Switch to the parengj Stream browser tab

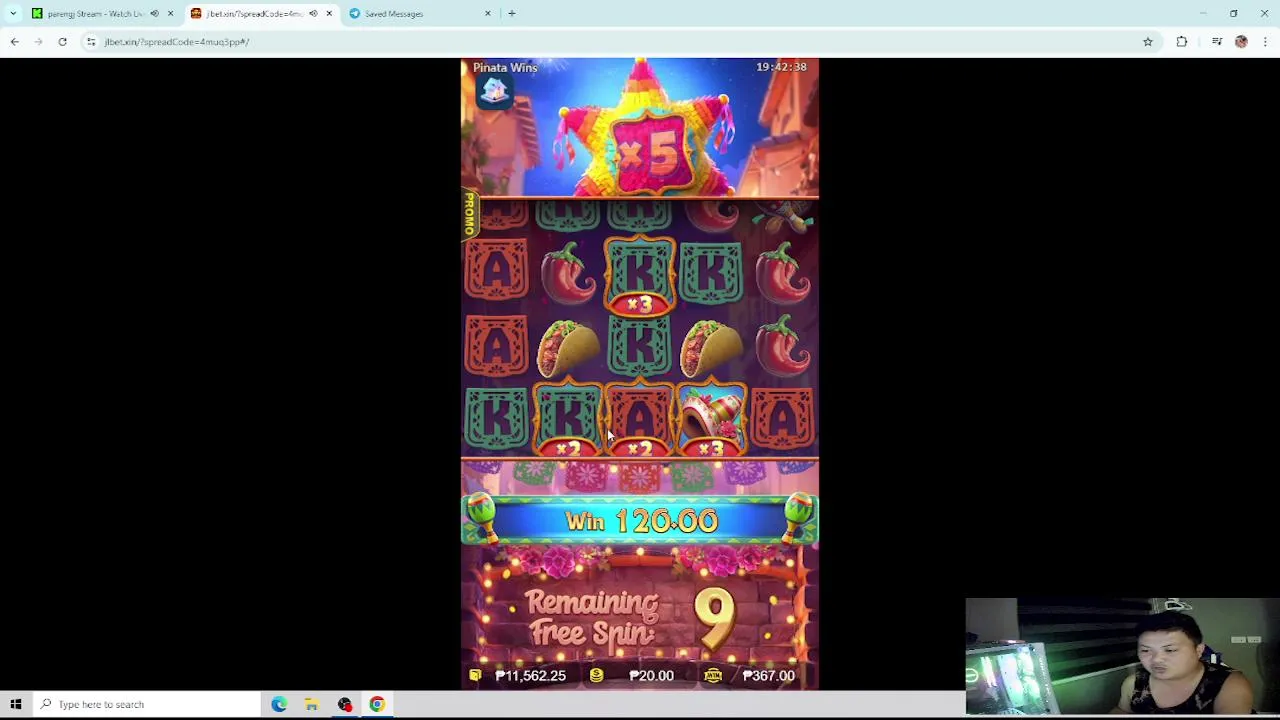[x=95, y=14]
